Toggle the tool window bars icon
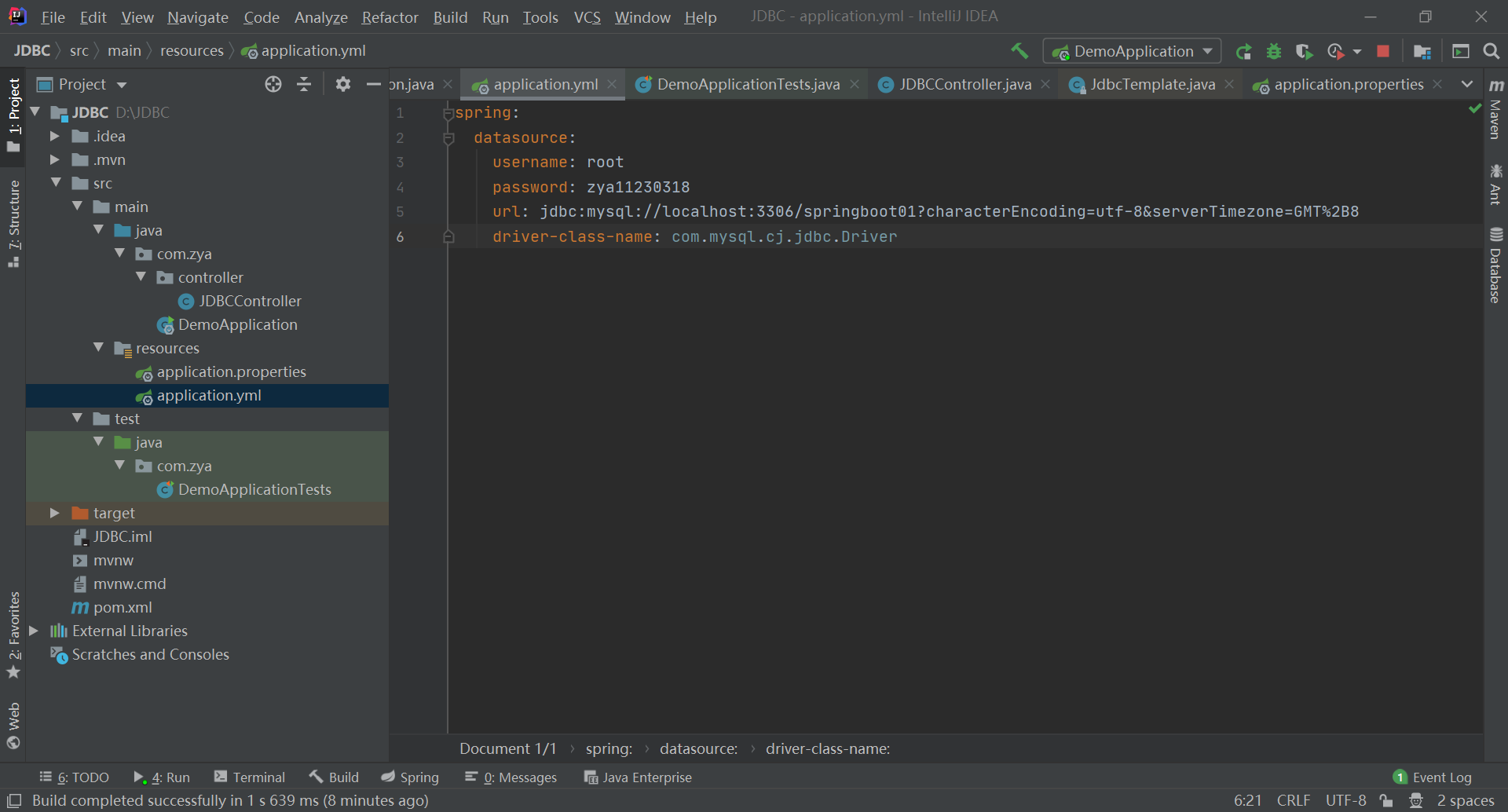1508x812 pixels. [x=14, y=800]
